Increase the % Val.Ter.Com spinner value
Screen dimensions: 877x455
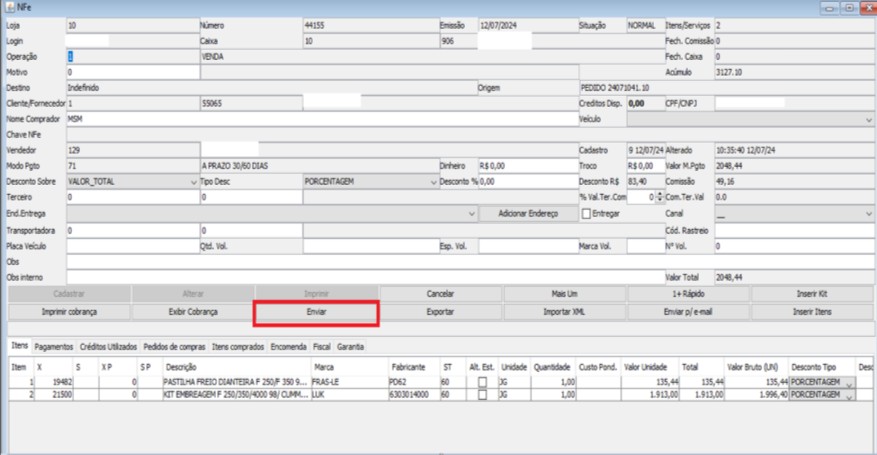pyautogui.click(x=660, y=194)
